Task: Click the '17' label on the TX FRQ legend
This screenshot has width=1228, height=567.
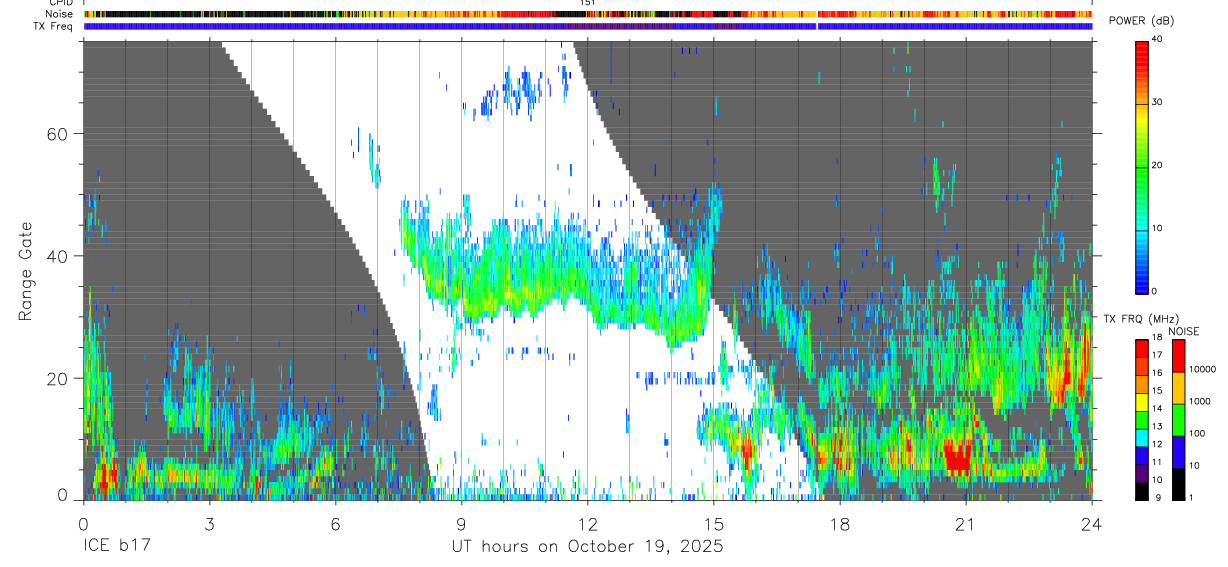Action: tap(1158, 355)
